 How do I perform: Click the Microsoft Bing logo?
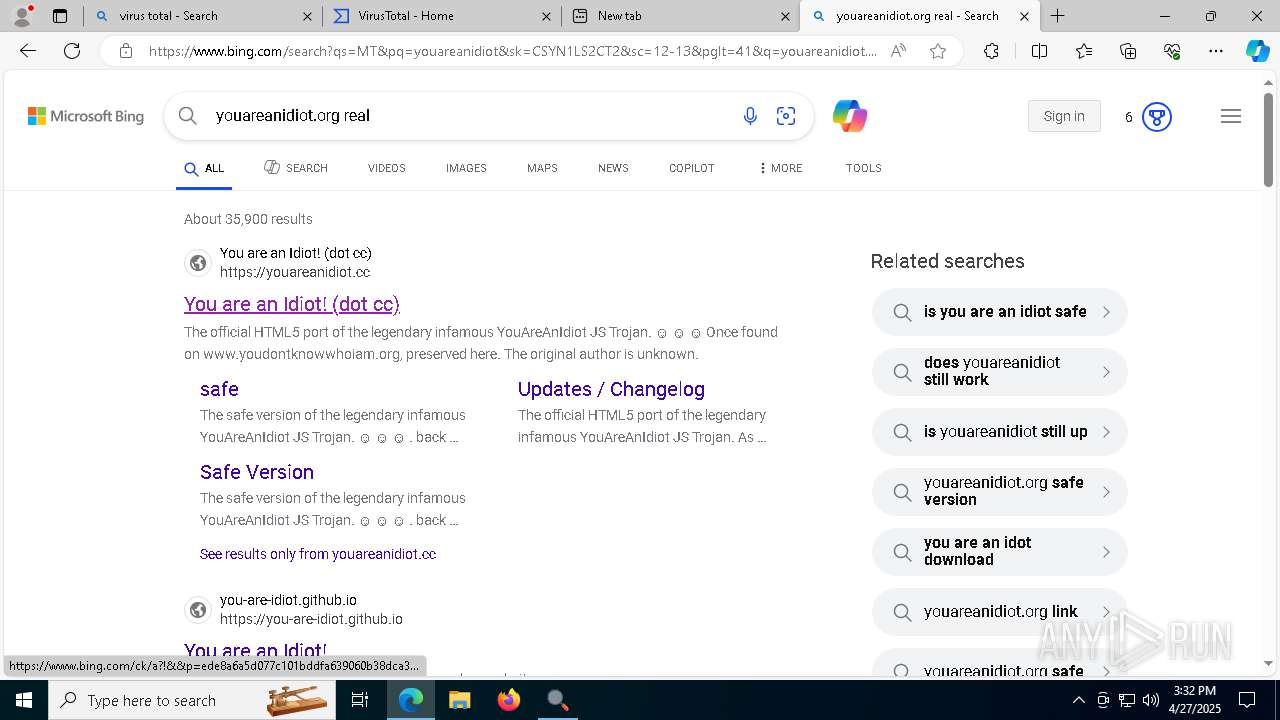[86, 116]
